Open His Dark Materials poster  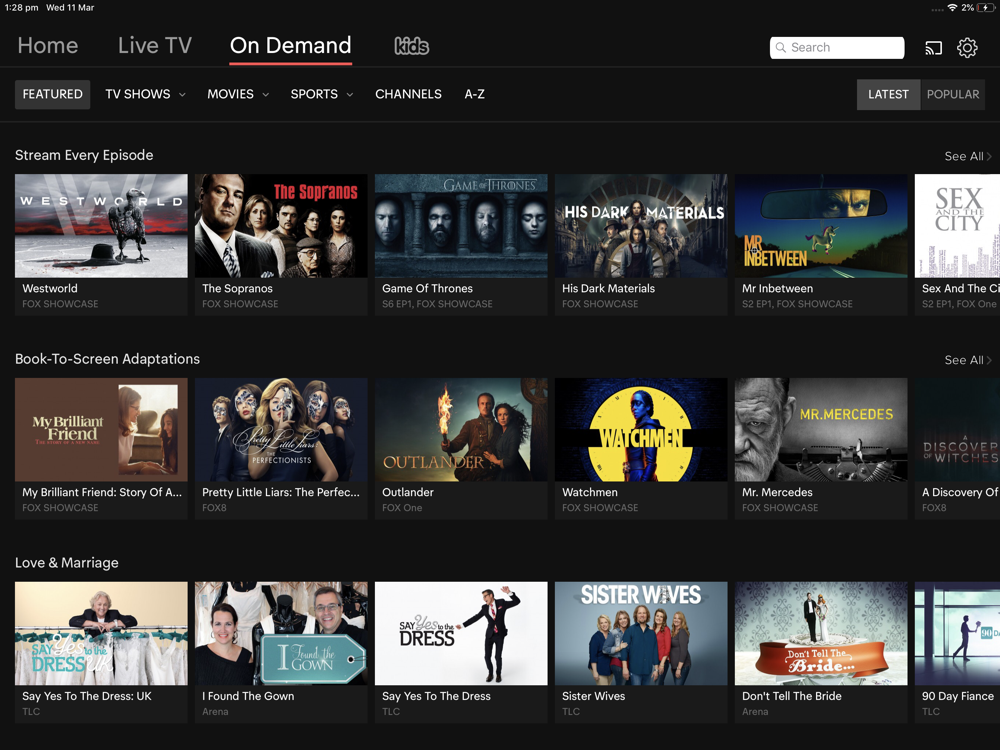(x=641, y=226)
